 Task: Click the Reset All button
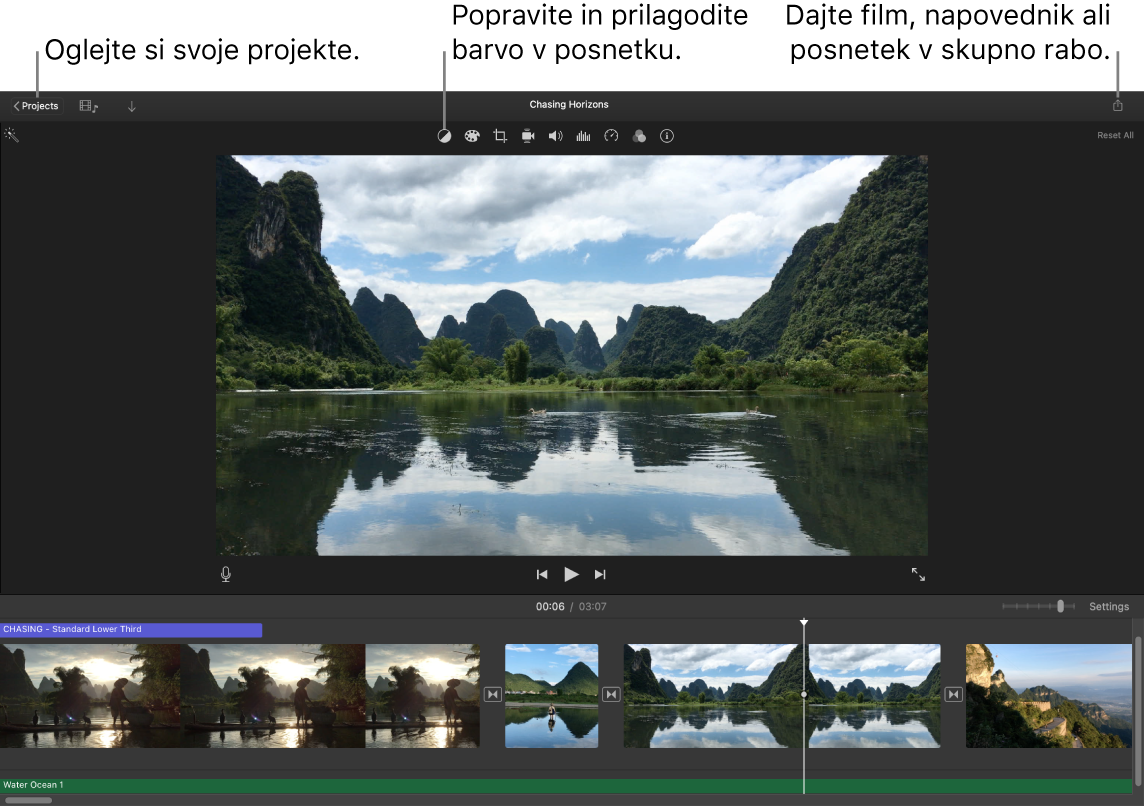(x=1114, y=135)
